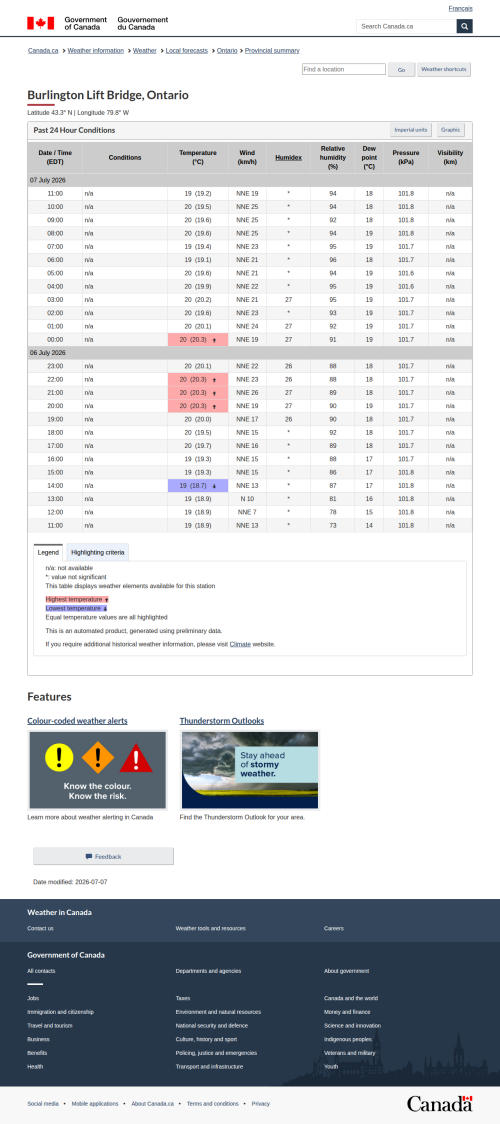Click the Government of Canada flag logo

point(97,23)
